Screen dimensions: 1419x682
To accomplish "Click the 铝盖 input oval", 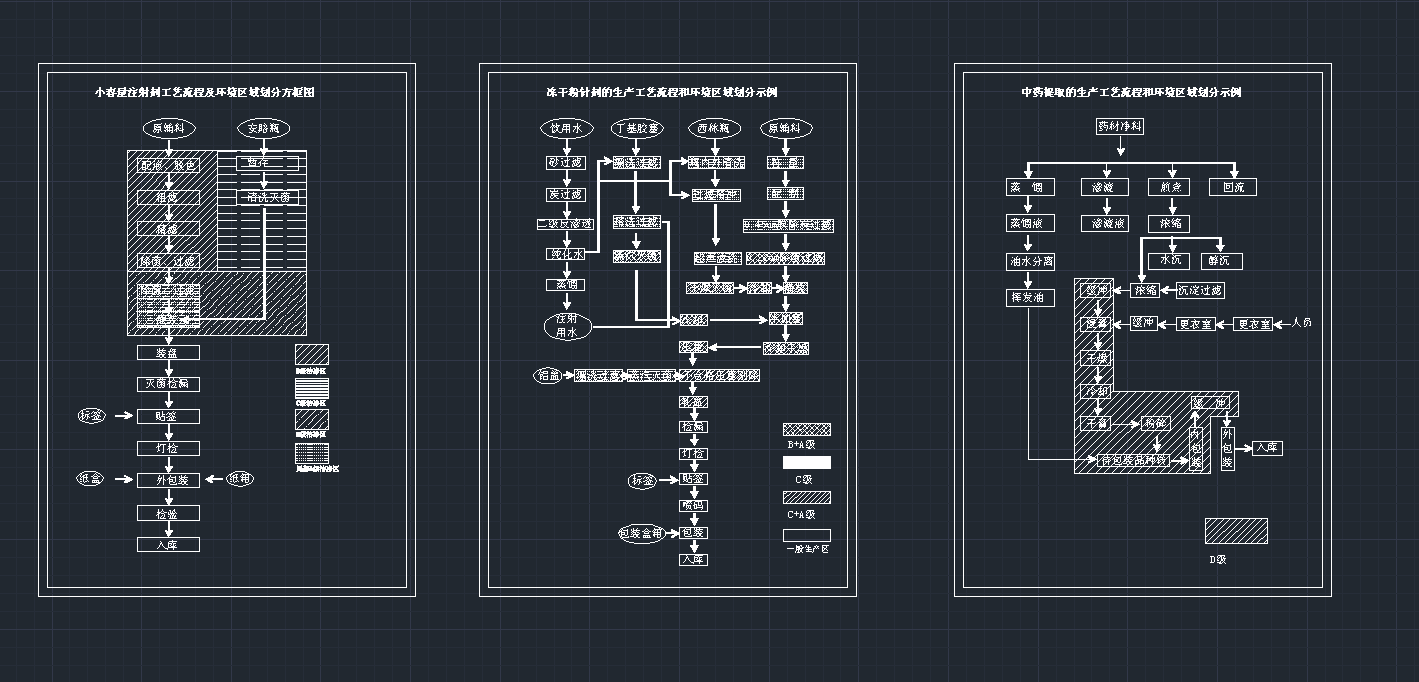I will [x=547, y=375].
